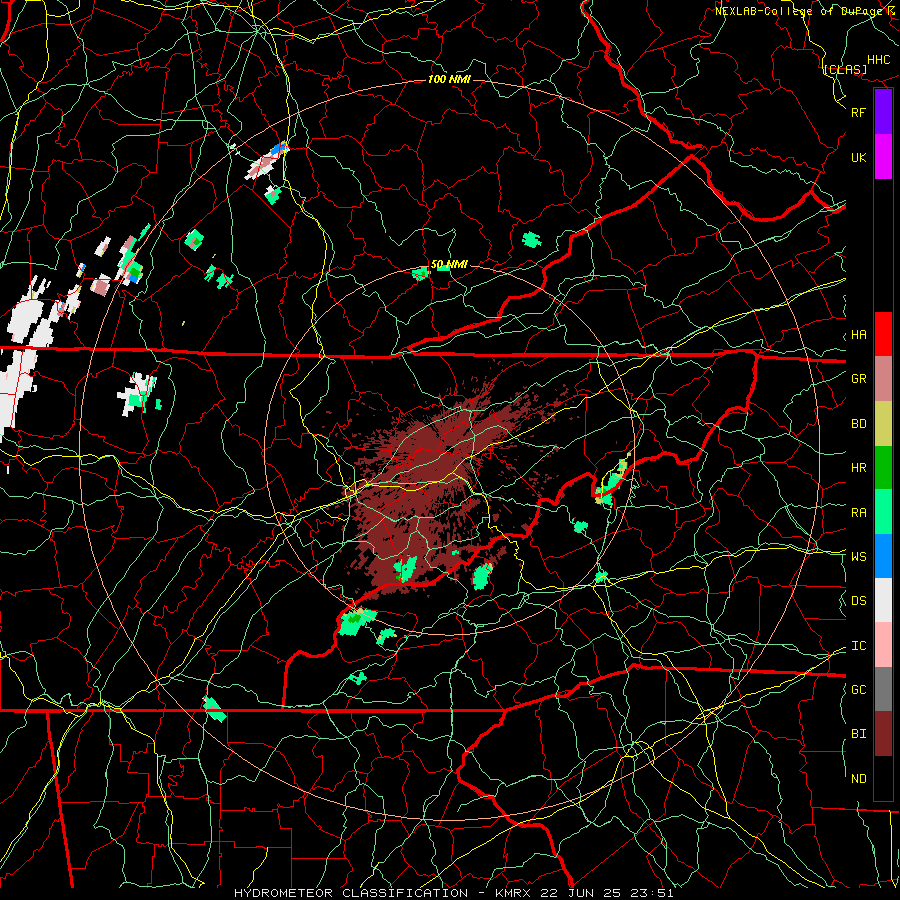Click the IC legend label
This screenshot has height=900, width=900.
coord(858,645)
